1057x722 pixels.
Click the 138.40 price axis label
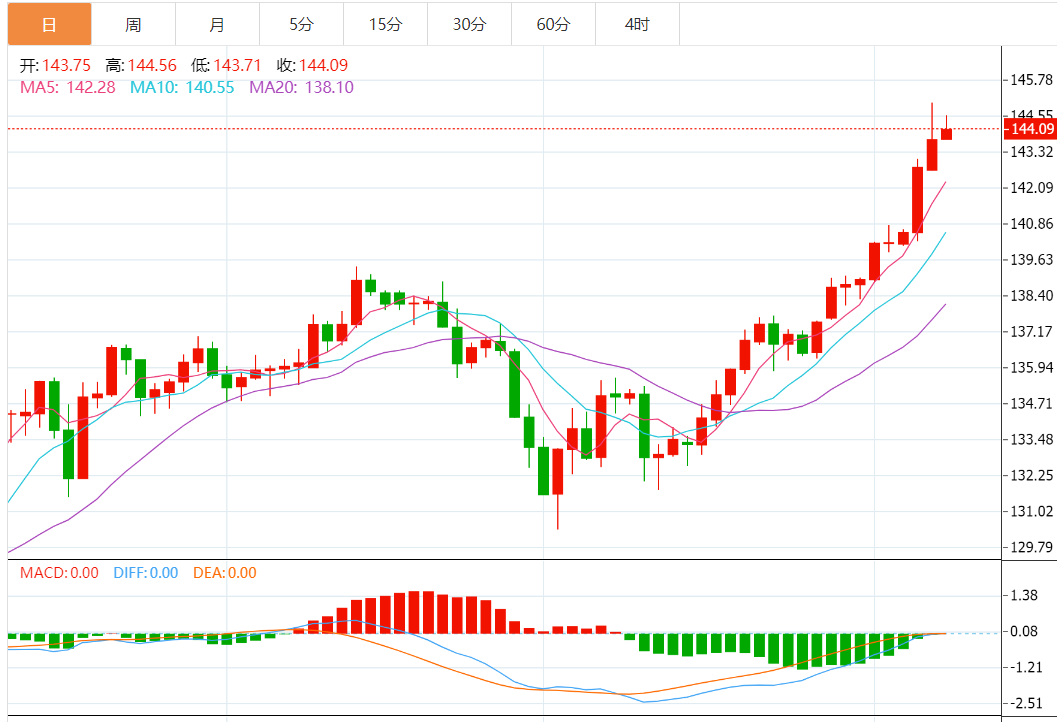click(1031, 295)
